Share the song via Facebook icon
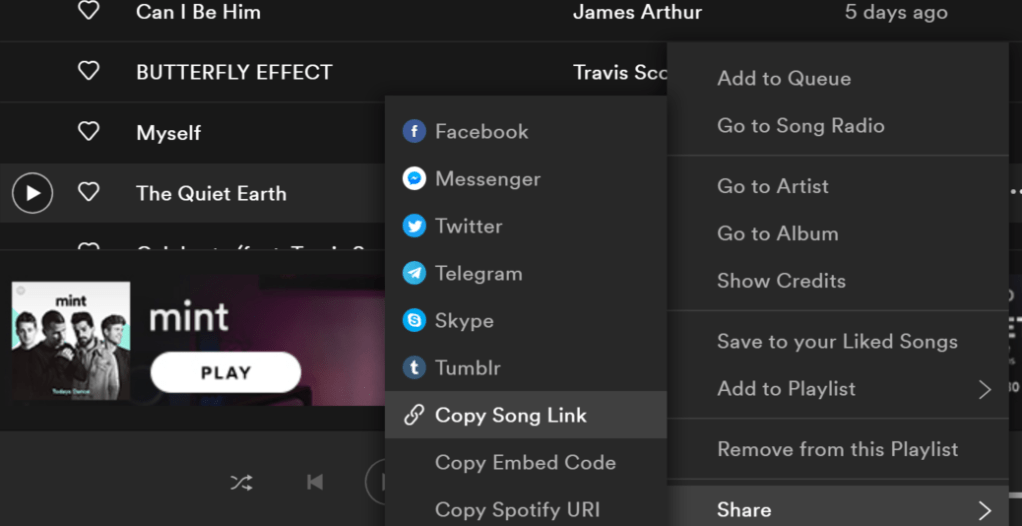The width and height of the screenshot is (1022, 526). [414, 132]
